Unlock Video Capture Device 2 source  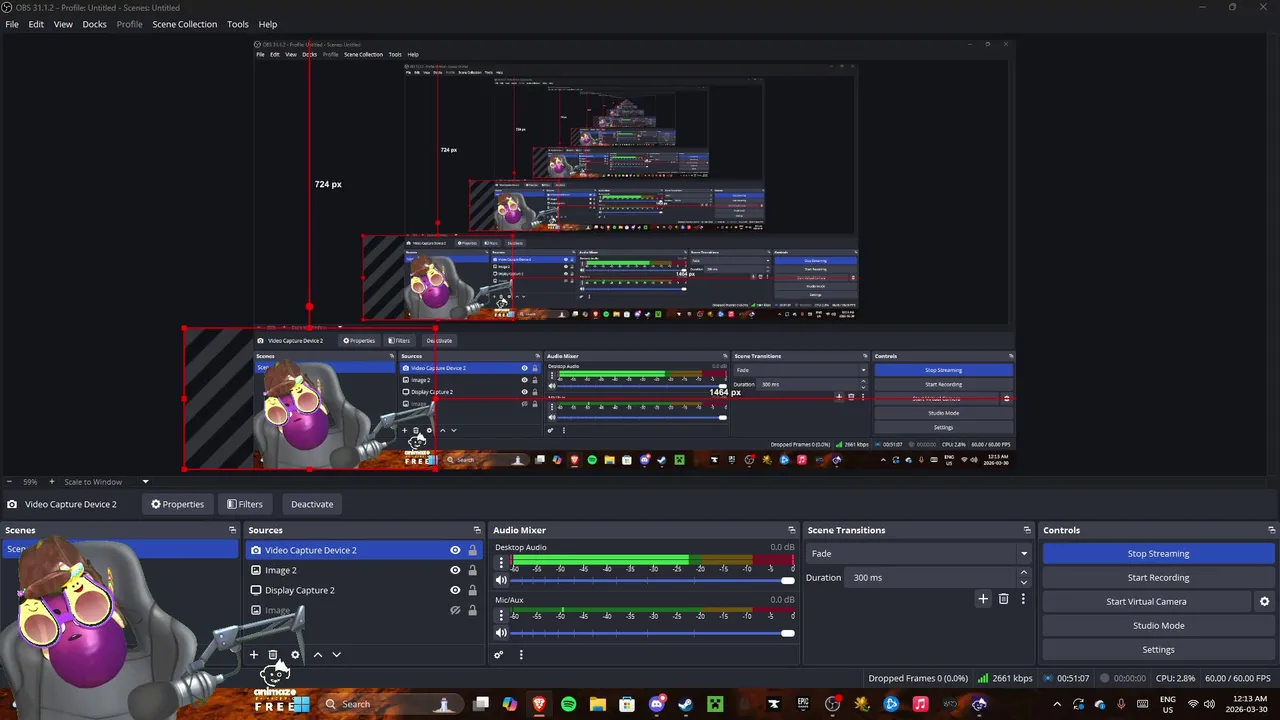coord(472,550)
